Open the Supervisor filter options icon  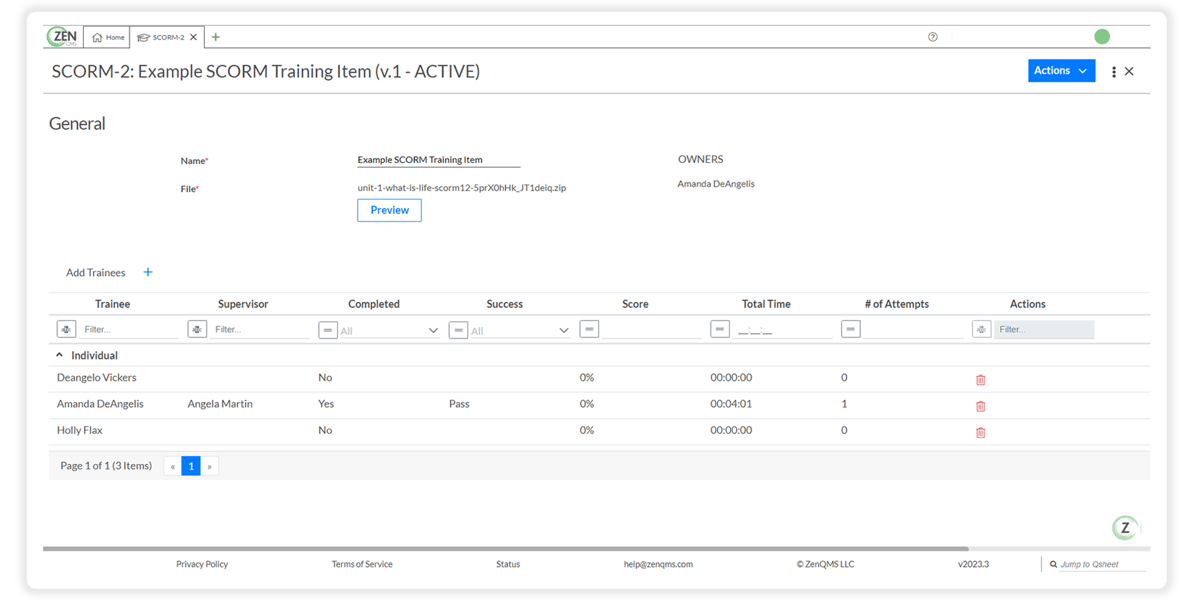pyautogui.click(x=197, y=329)
